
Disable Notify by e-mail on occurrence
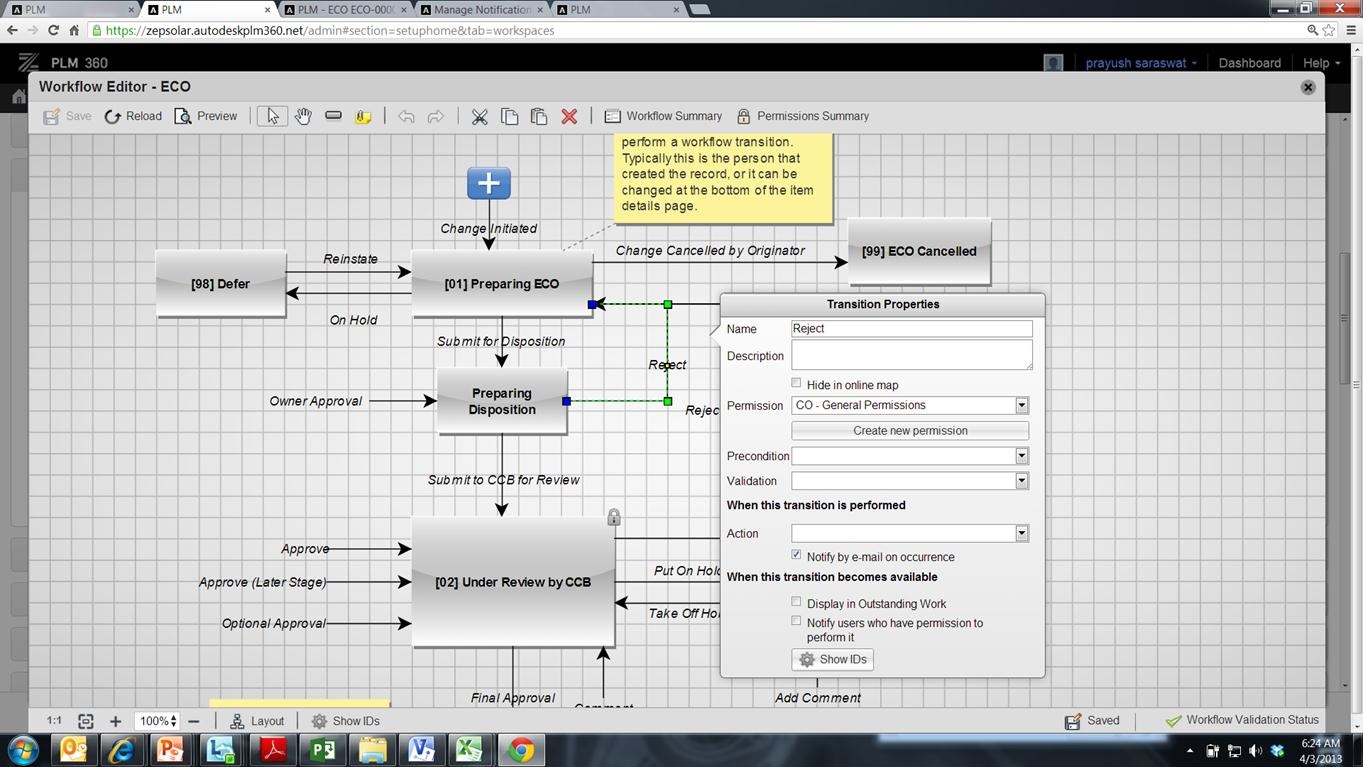(796, 554)
